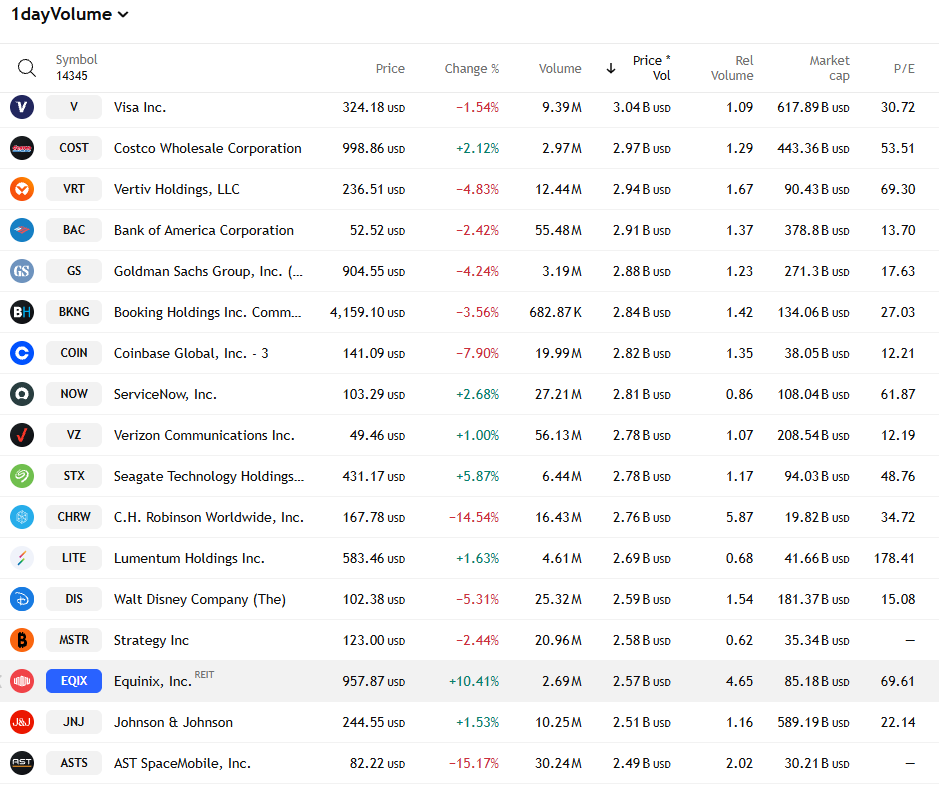The height and width of the screenshot is (787, 939).
Task: Click the 5.87 relative volume value
Action: [x=740, y=517]
